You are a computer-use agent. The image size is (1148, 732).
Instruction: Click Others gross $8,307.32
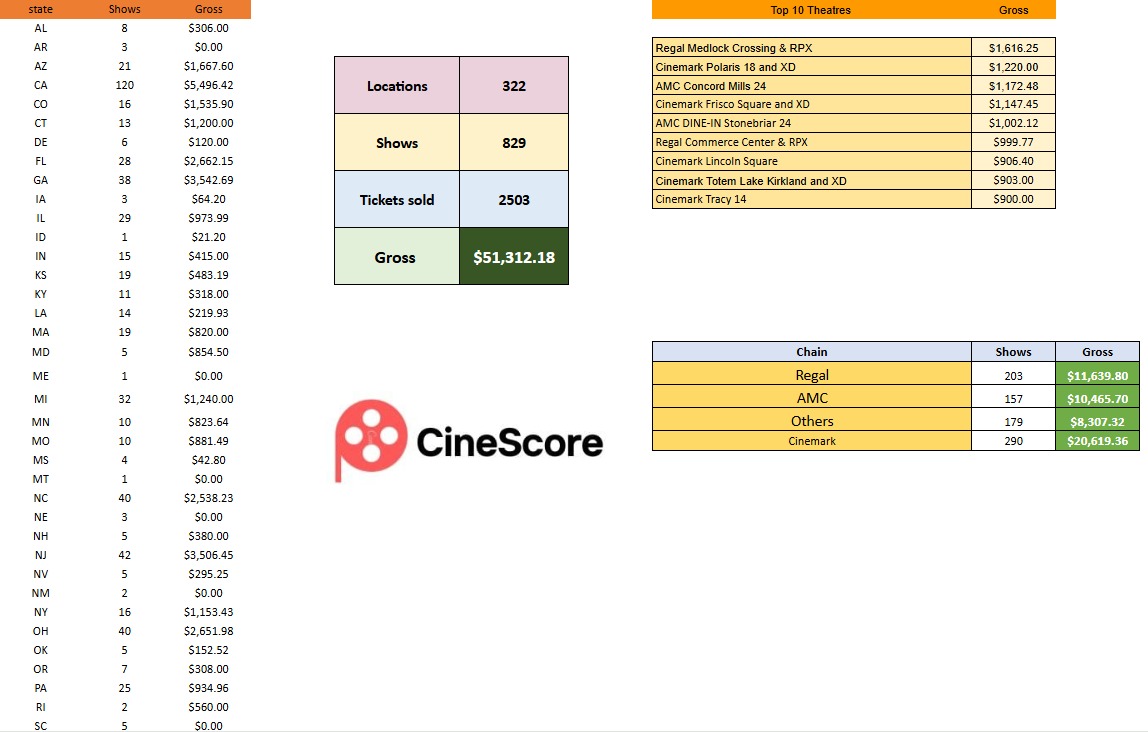(x=1097, y=421)
